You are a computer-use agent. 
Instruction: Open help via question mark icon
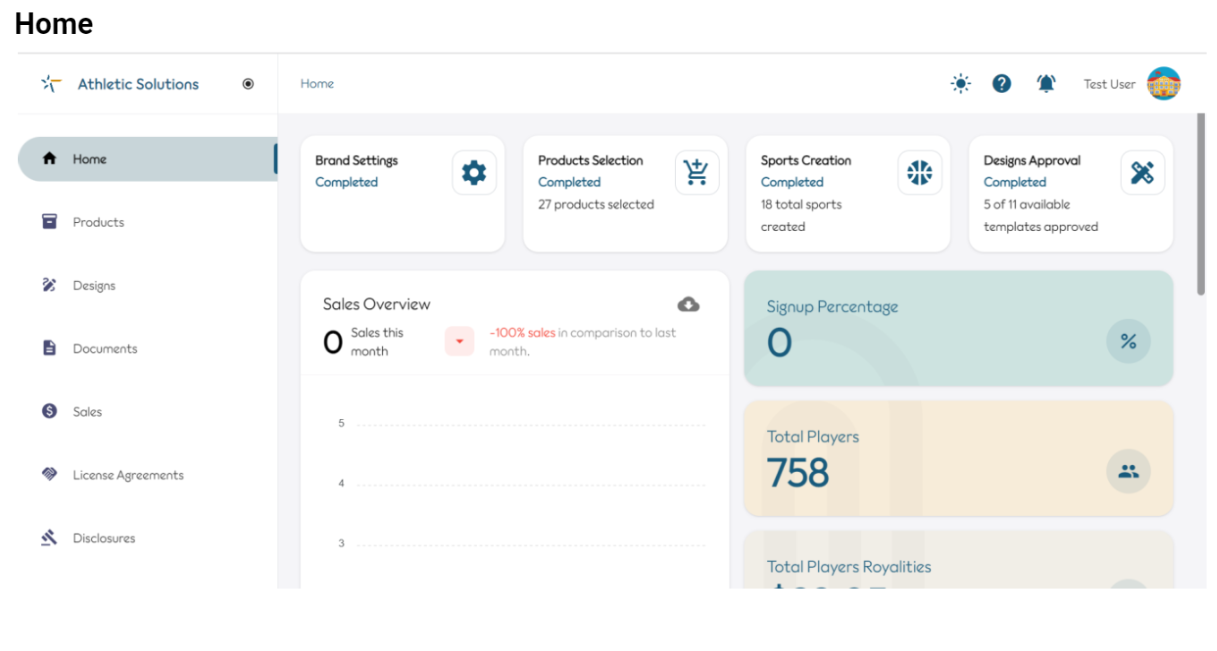coord(1002,84)
